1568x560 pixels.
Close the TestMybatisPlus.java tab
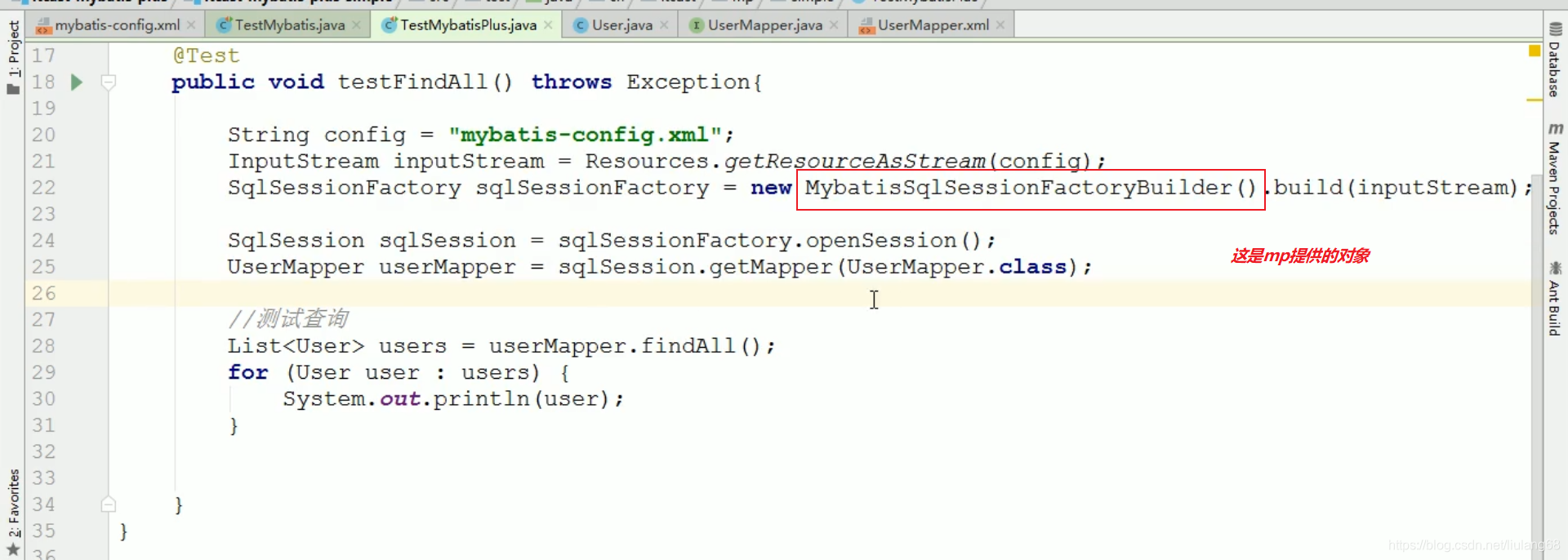click(548, 25)
